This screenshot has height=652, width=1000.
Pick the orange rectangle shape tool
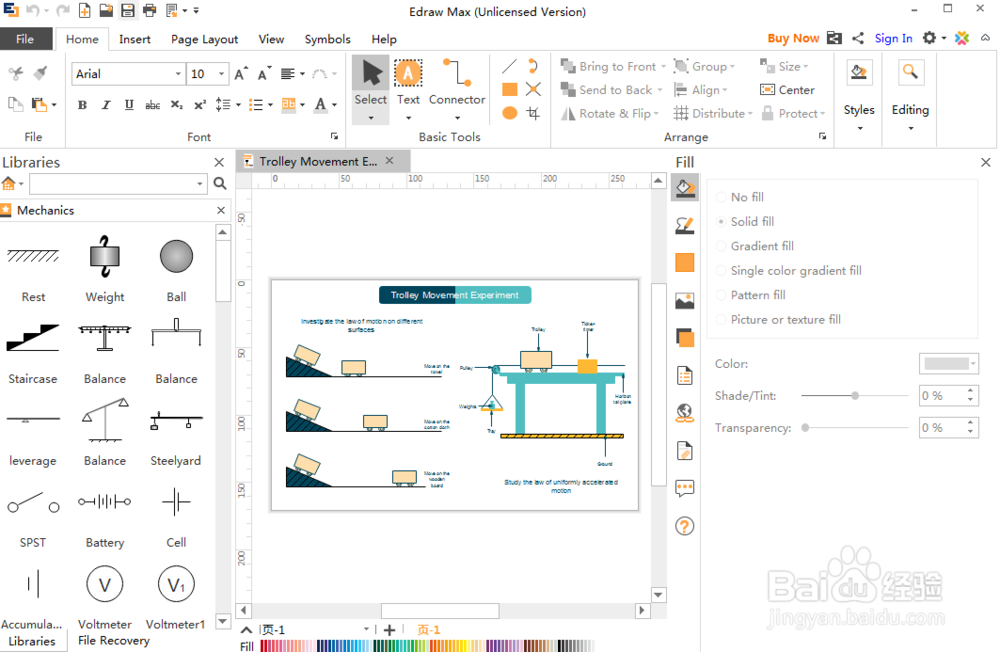click(510, 89)
